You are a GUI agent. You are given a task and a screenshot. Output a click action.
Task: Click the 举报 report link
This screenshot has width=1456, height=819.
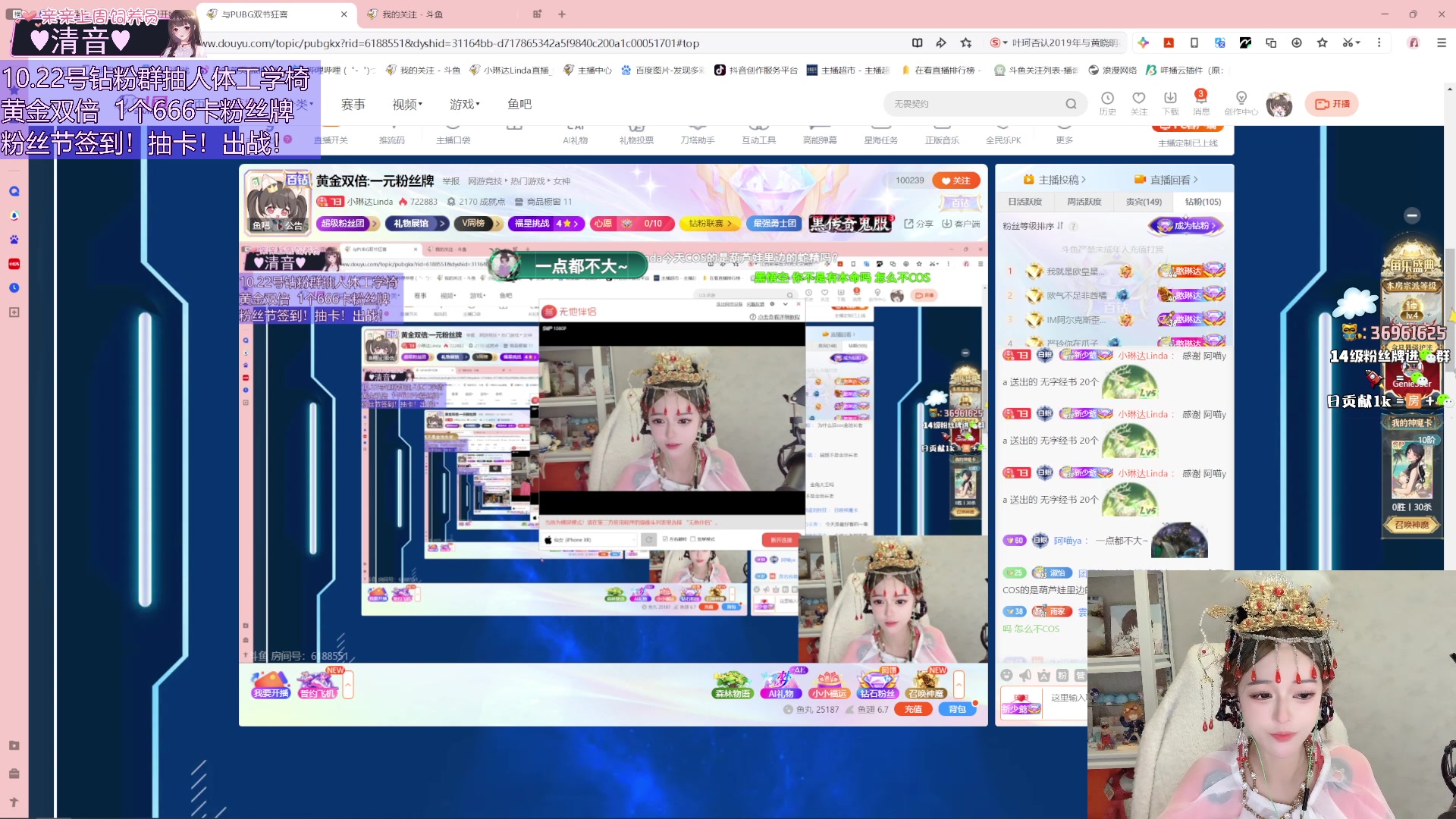coord(451,181)
